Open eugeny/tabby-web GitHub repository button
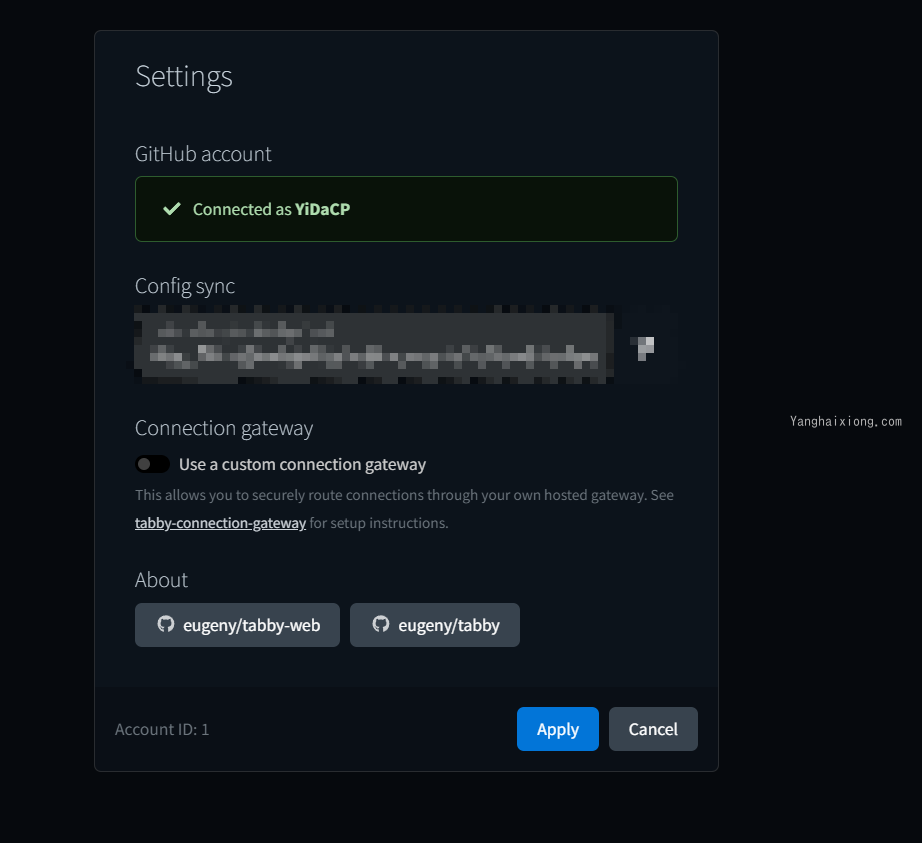 click(238, 625)
